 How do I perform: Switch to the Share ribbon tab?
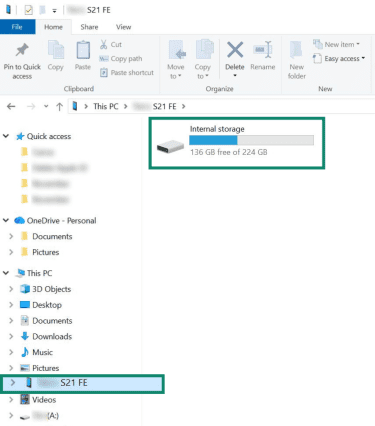(x=89, y=27)
